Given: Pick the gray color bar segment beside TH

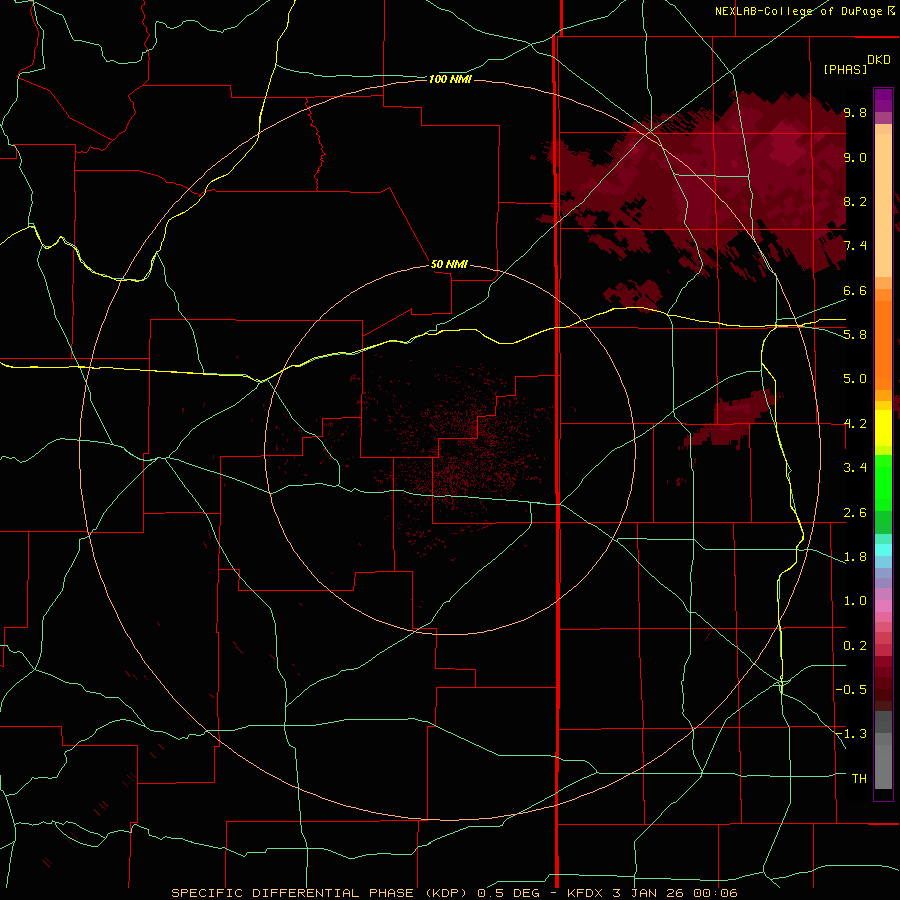Looking at the screenshot, I should [883, 769].
